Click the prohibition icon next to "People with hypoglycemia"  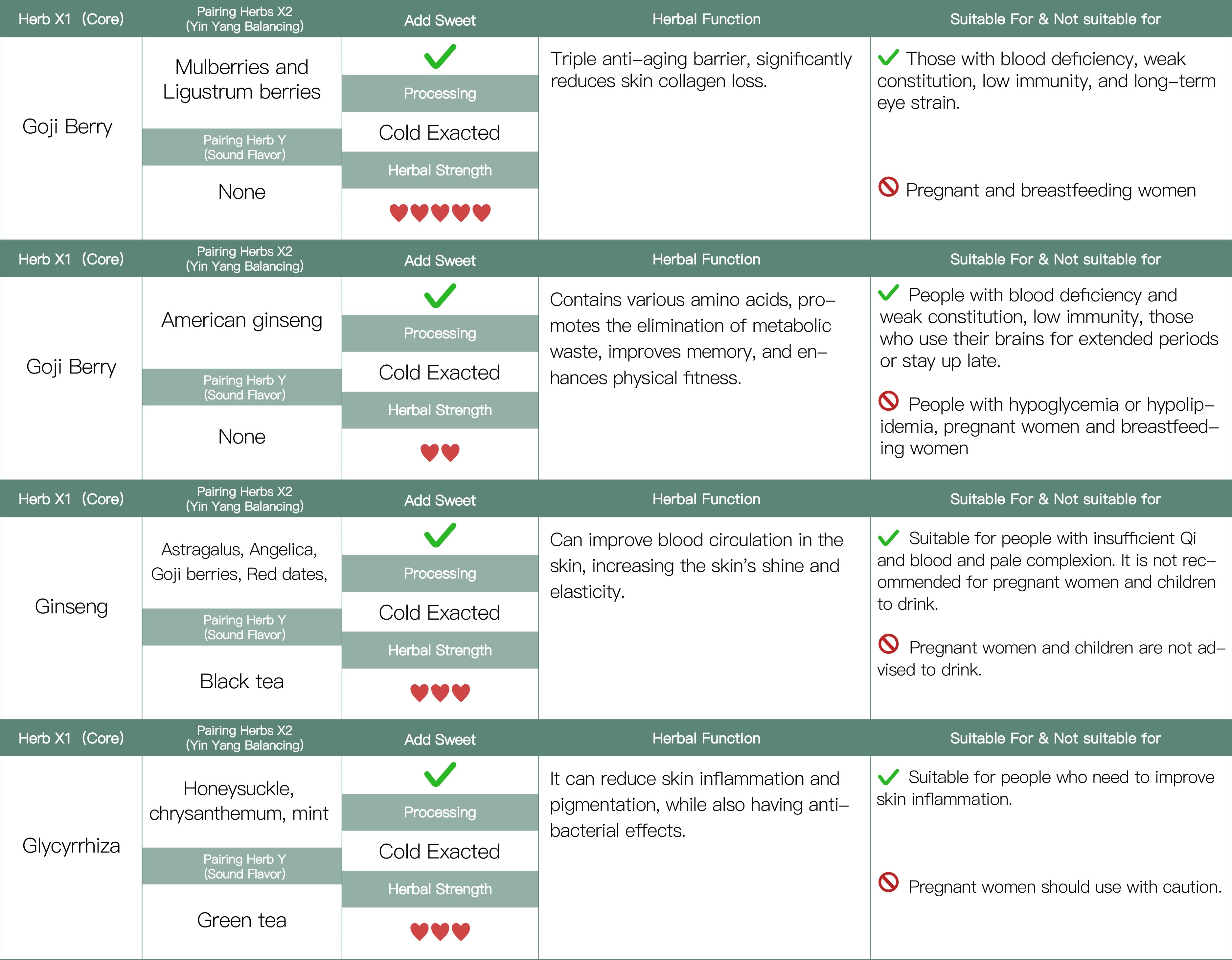[x=888, y=401]
